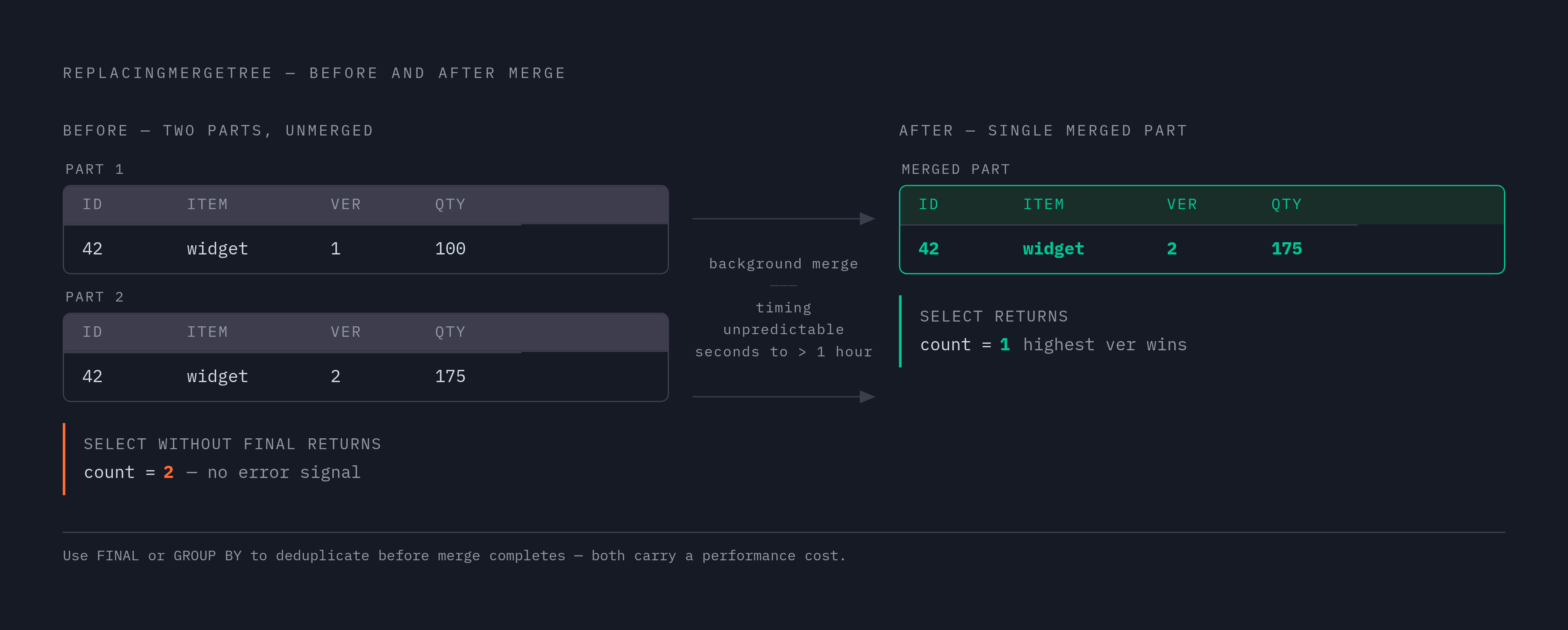Click the green 'widget' in merged row
This screenshot has width=1568, height=630.
point(1054,249)
